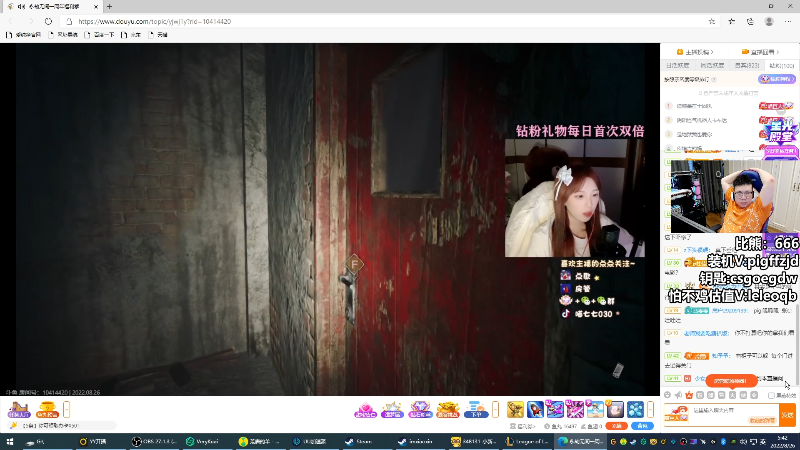Screen dimensions: 800x450
Task: Click the blue backpack button under the gift bar
Action: [x=642, y=426]
